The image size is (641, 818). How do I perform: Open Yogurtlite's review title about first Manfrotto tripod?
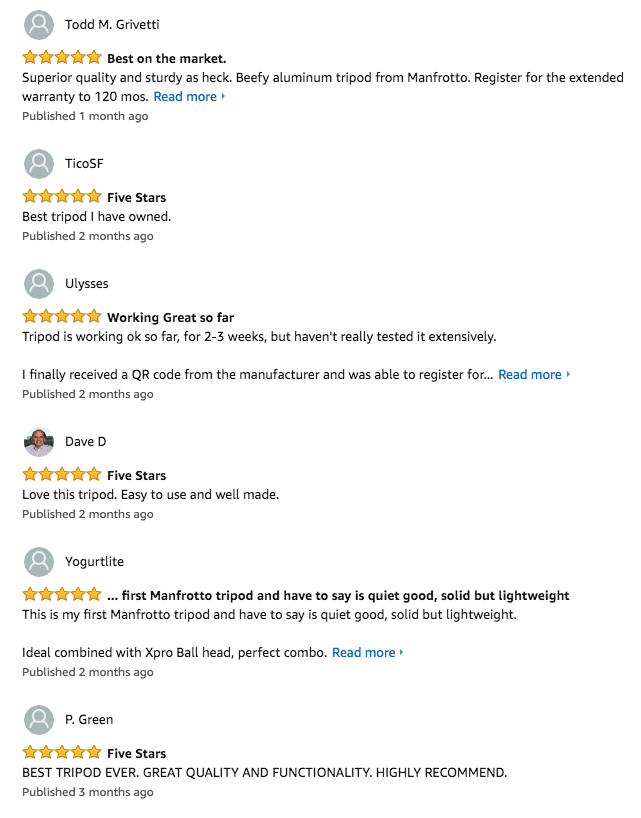click(338, 595)
